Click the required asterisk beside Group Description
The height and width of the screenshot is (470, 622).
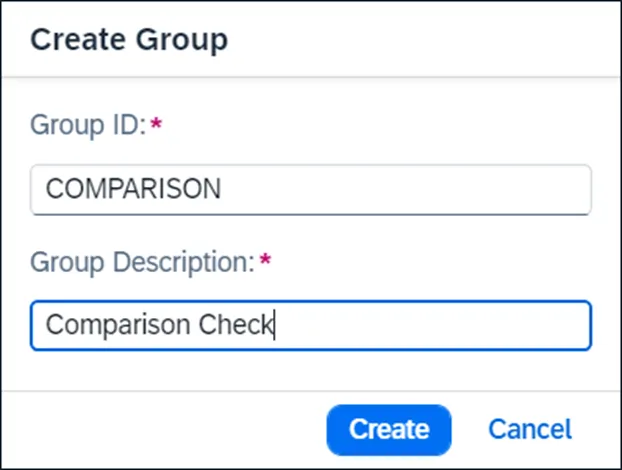coord(265,261)
